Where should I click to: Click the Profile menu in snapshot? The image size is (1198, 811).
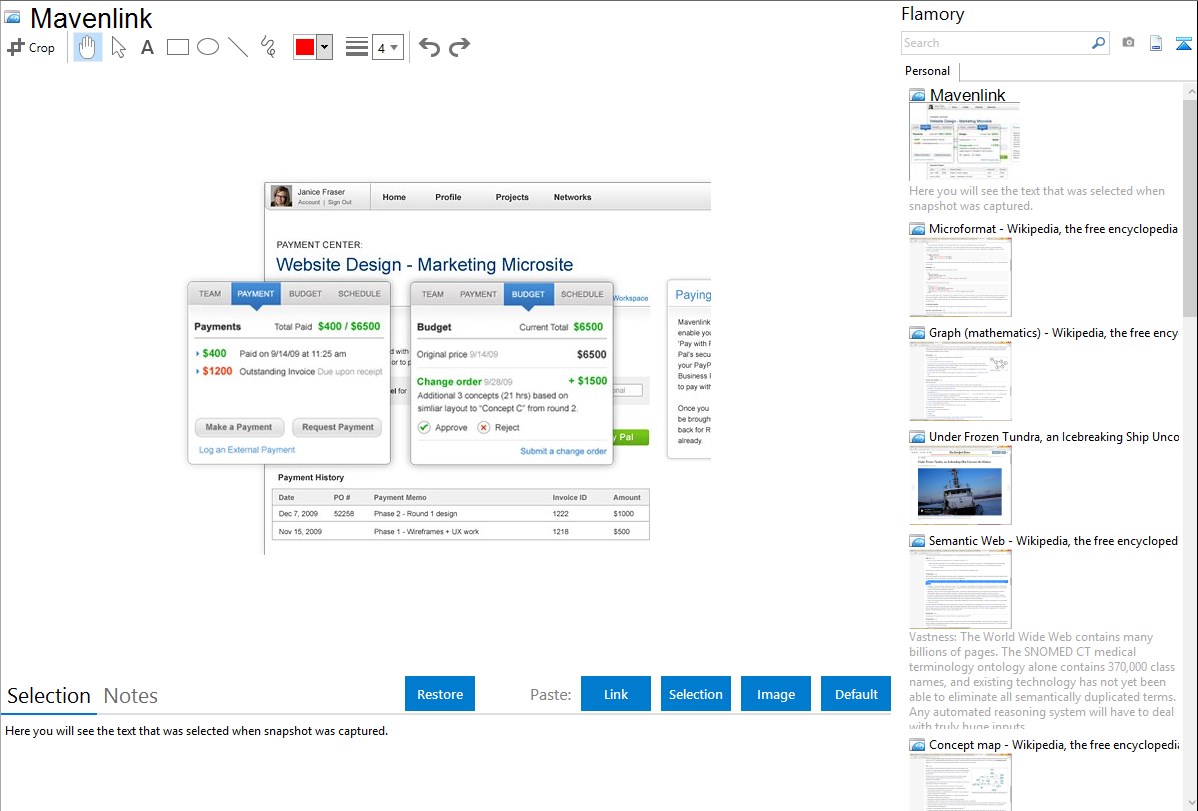[x=448, y=197]
